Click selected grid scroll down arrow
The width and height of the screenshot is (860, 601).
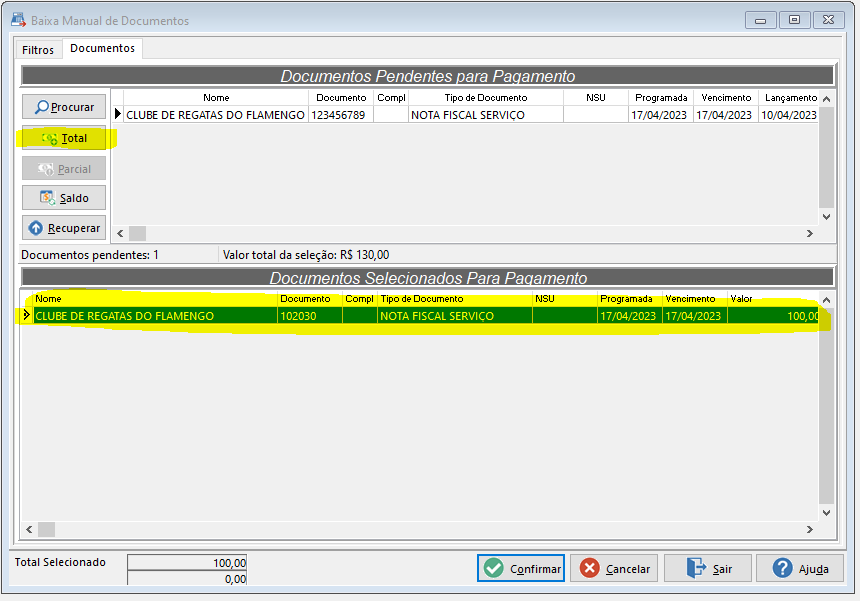click(x=827, y=513)
